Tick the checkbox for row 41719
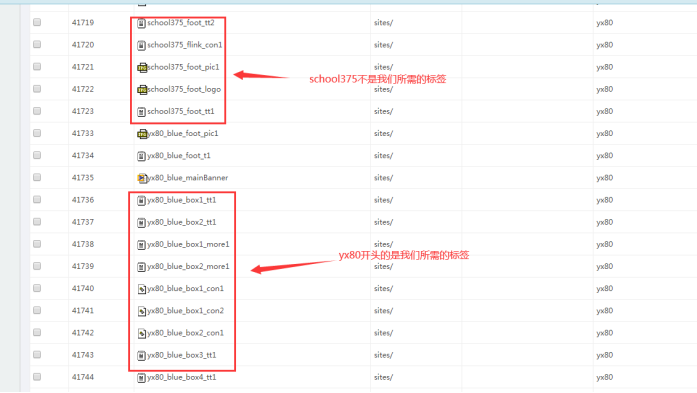This screenshot has height=393, width=697. [x=37, y=22]
